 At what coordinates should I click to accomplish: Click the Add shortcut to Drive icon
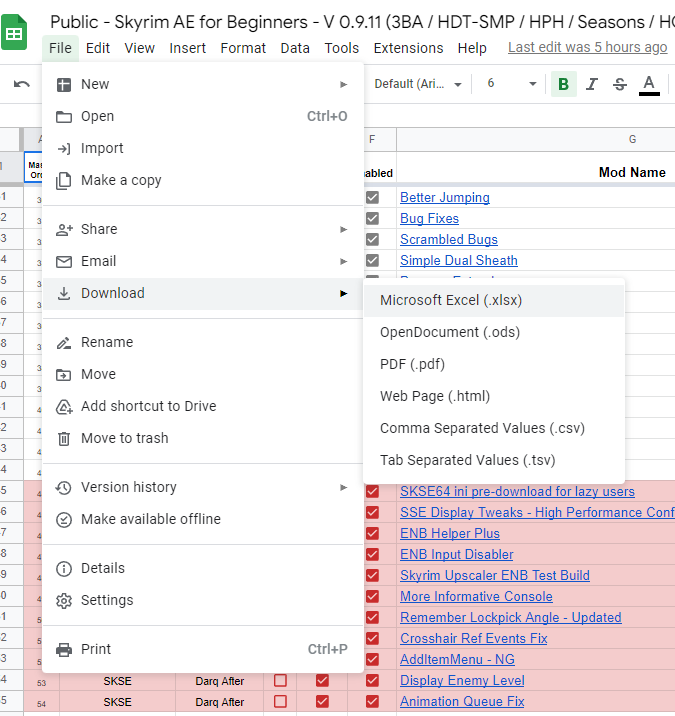point(64,407)
